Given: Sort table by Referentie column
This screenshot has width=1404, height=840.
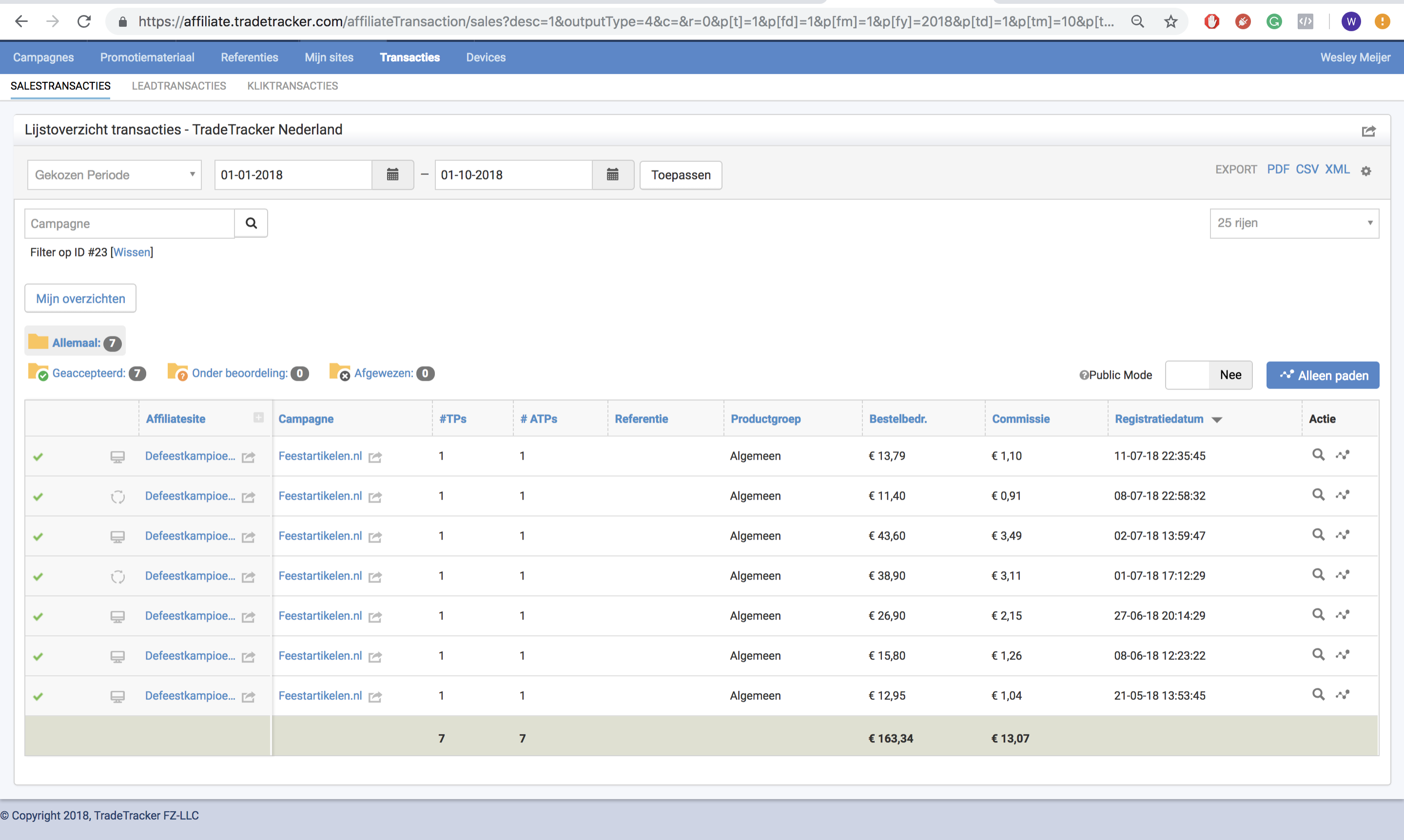Looking at the screenshot, I should pos(641,419).
